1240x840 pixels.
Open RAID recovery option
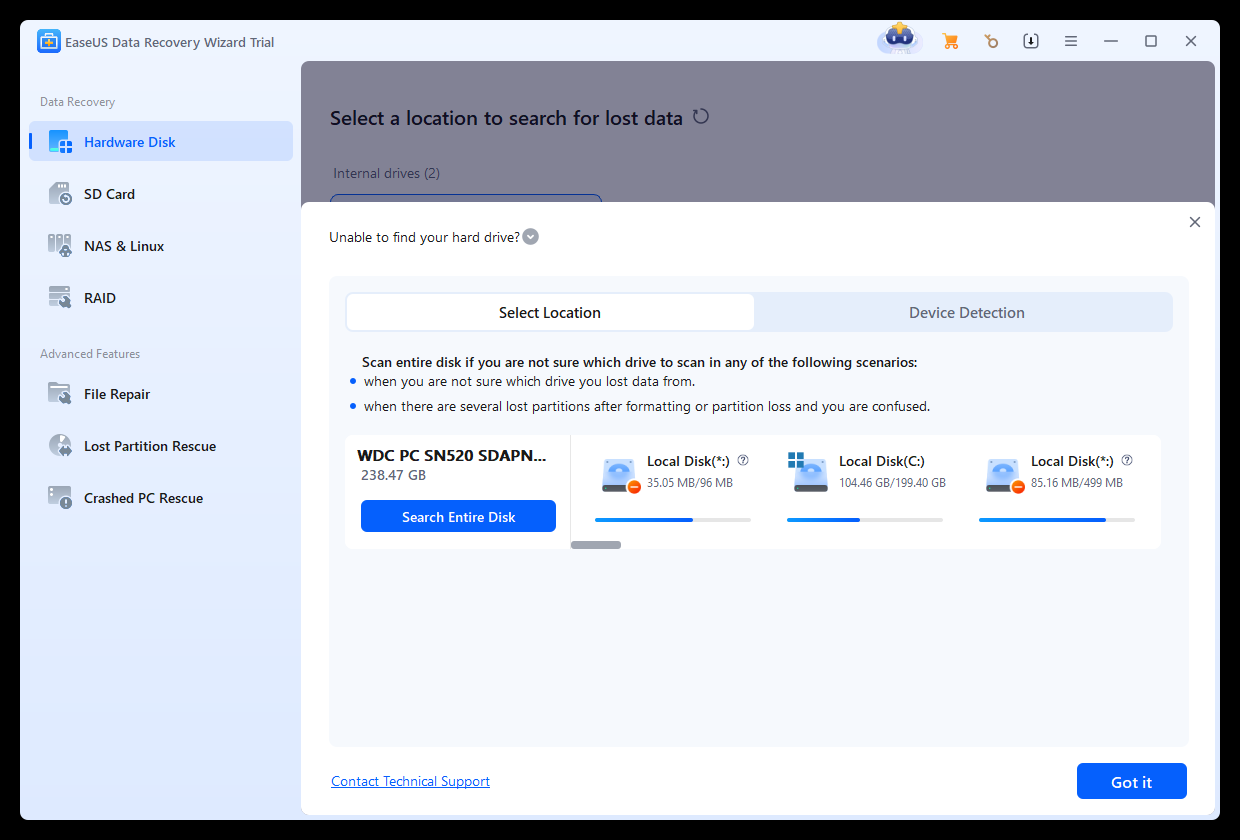click(x=161, y=298)
